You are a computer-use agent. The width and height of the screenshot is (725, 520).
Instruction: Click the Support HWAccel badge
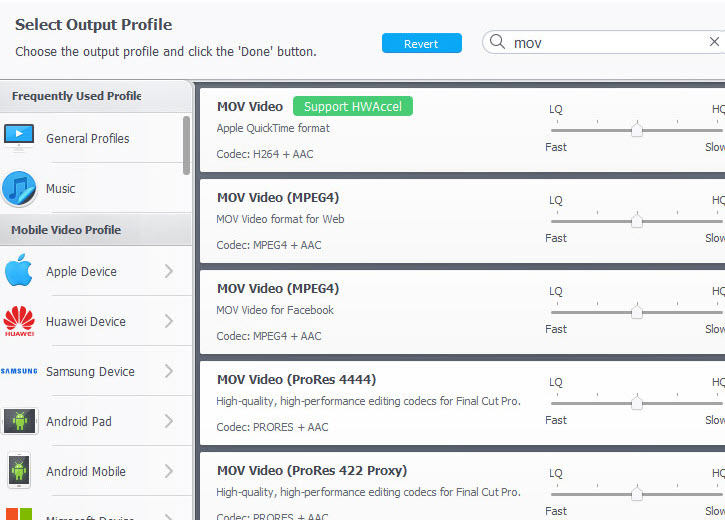click(x=352, y=106)
